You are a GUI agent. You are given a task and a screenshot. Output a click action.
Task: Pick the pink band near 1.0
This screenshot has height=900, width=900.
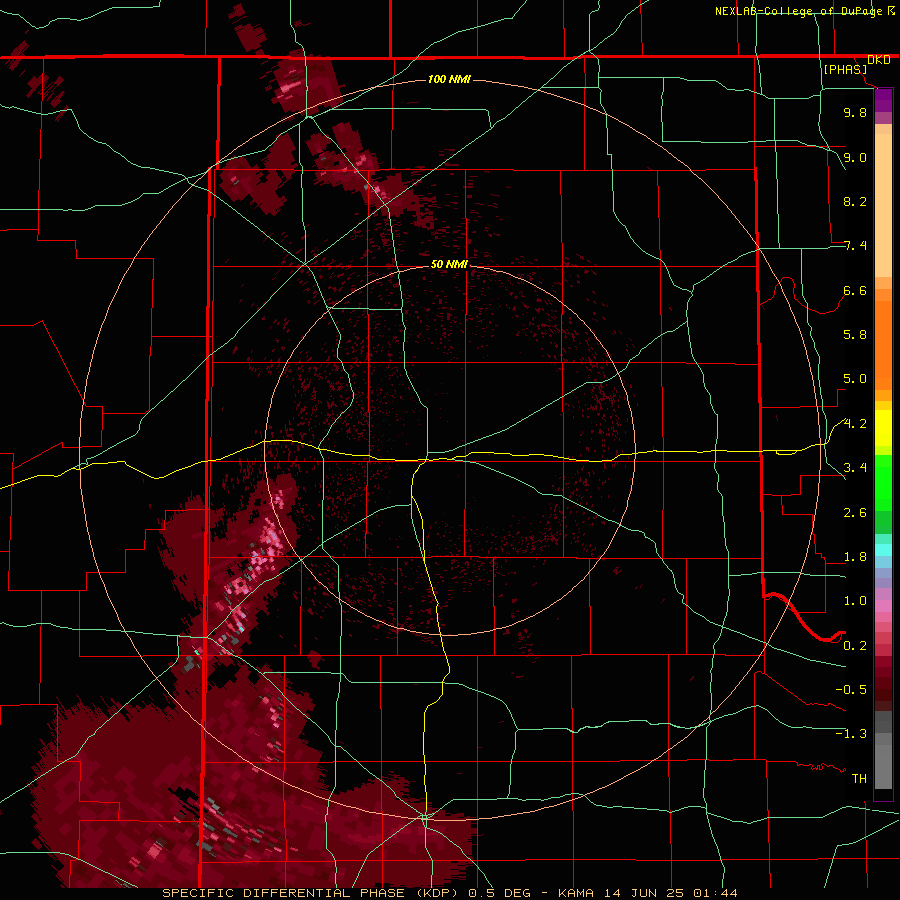click(883, 606)
